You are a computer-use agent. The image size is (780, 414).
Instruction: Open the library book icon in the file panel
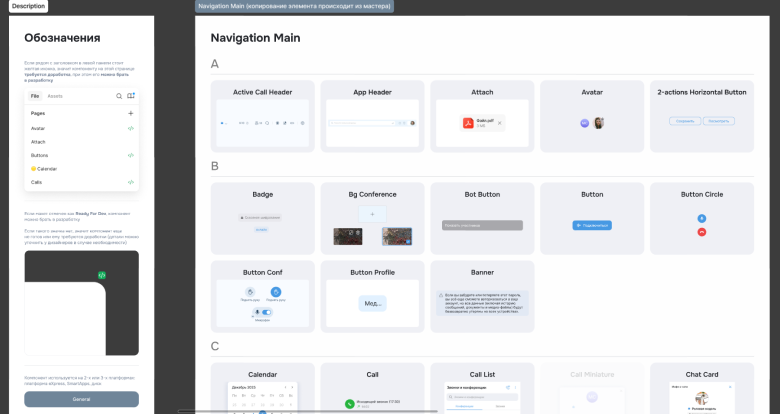131,96
